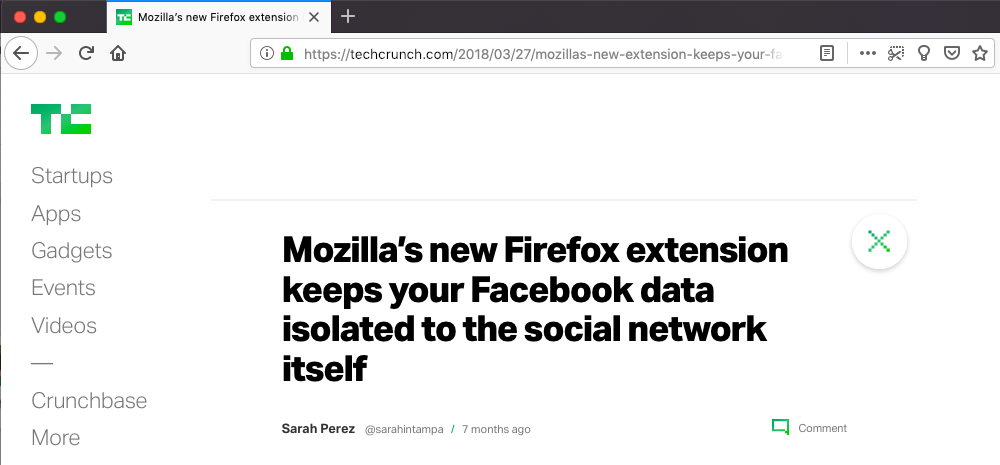Save this page to Pocket
Screen dimensions: 1000x465
click(952, 54)
